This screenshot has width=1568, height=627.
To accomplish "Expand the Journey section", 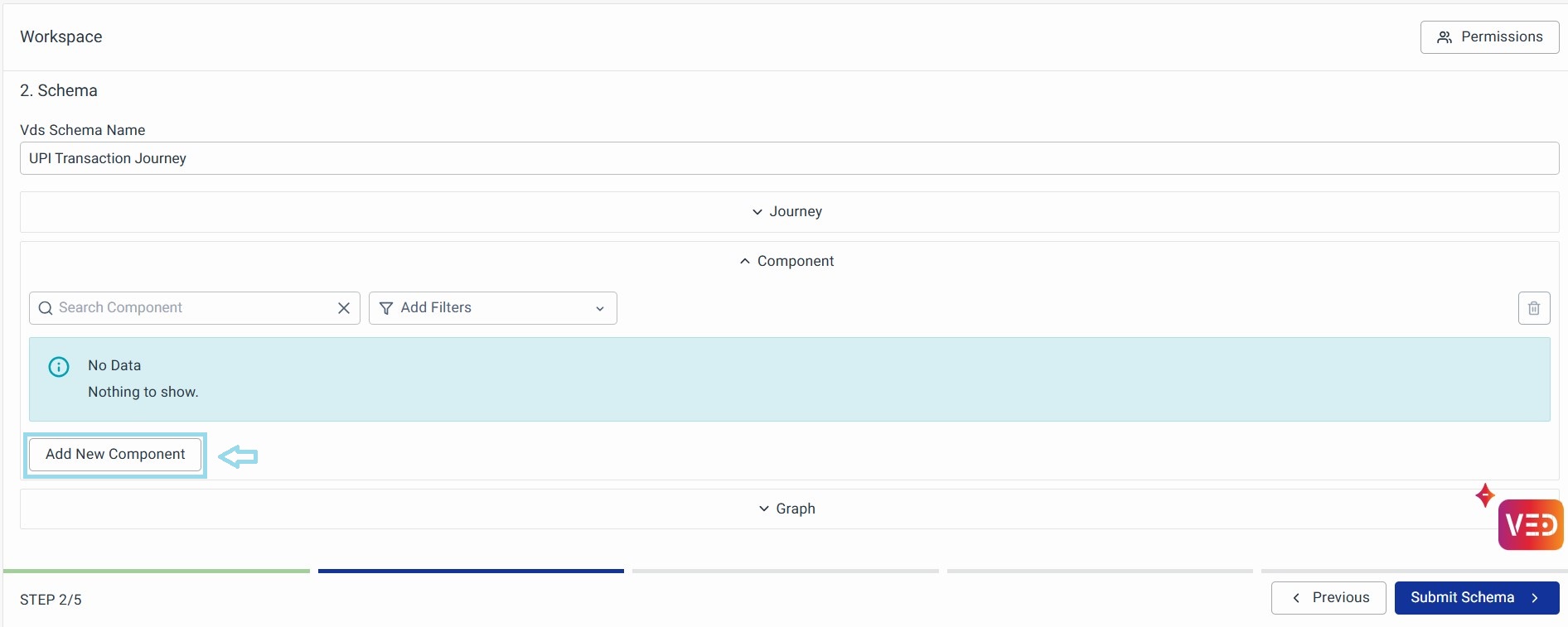I will [x=788, y=212].
